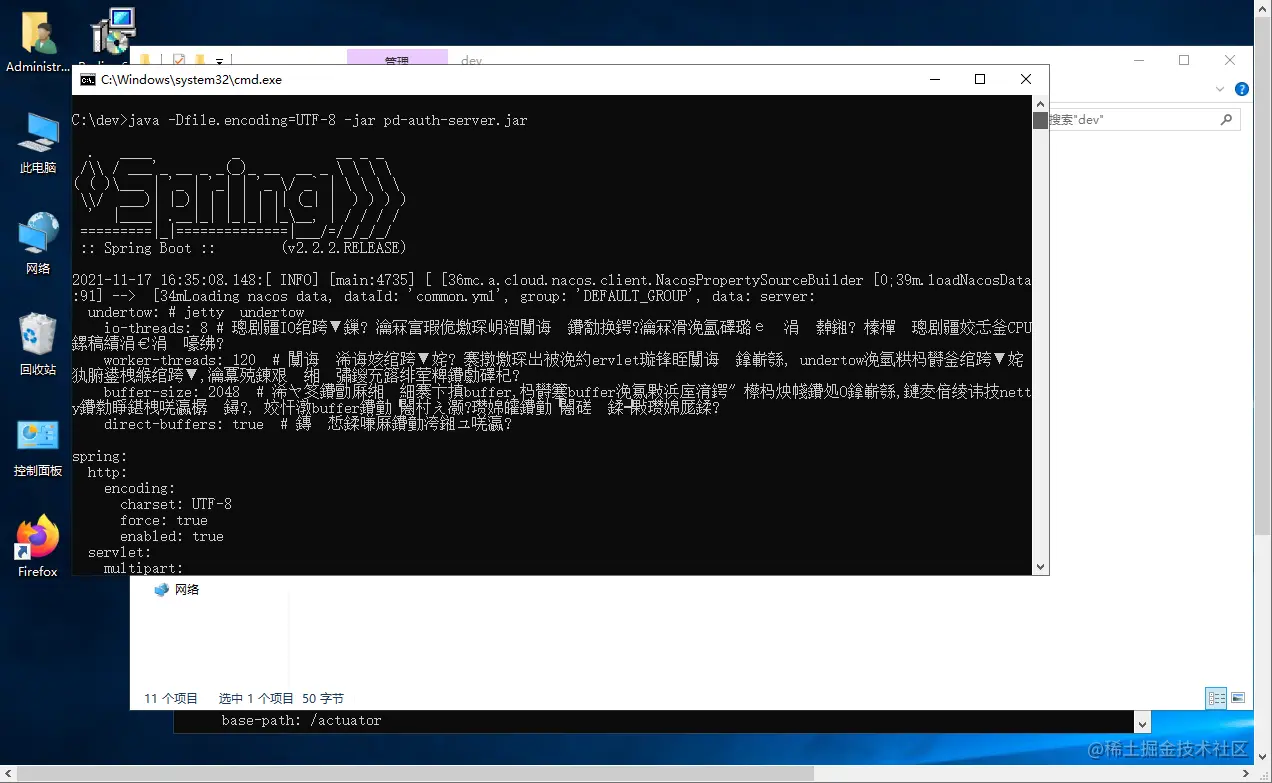Maximize the cmd.exe window
The width and height of the screenshot is (1272, 783).
point(980,80)
